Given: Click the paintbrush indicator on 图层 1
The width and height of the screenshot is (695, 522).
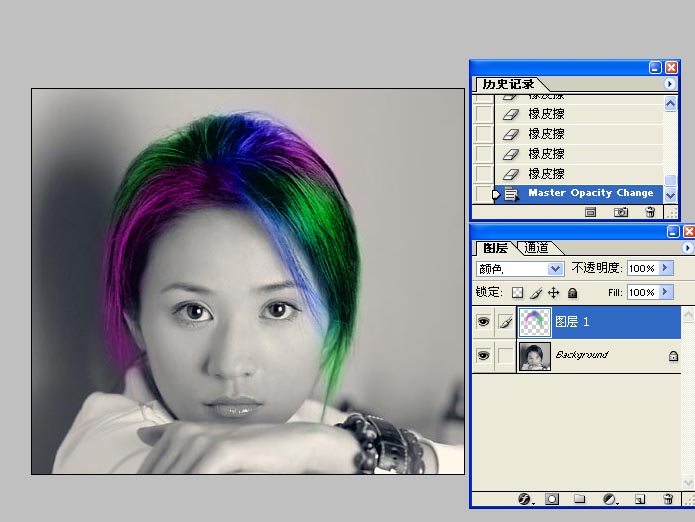Looking at the screenshot, I should (505, 322).
